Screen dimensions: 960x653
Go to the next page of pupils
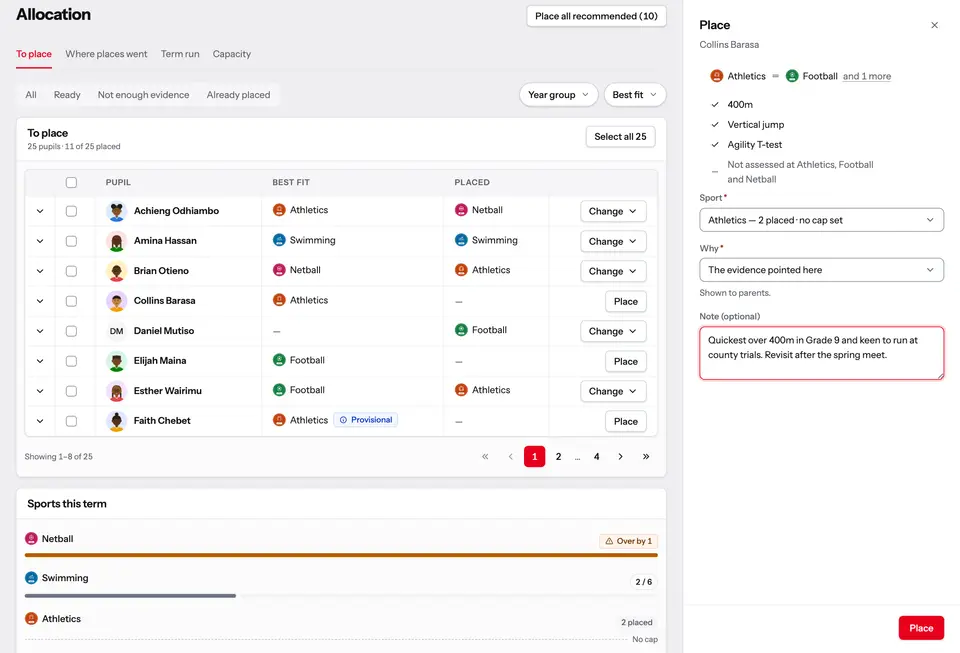pos(620,457)
